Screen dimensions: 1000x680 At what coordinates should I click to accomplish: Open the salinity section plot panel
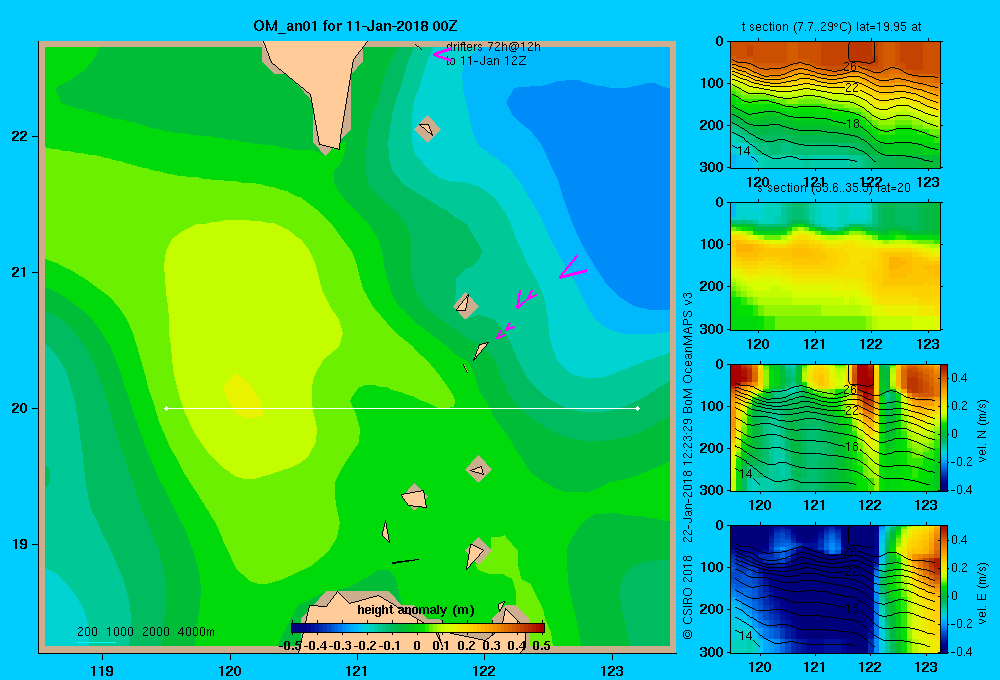point(835,266)
